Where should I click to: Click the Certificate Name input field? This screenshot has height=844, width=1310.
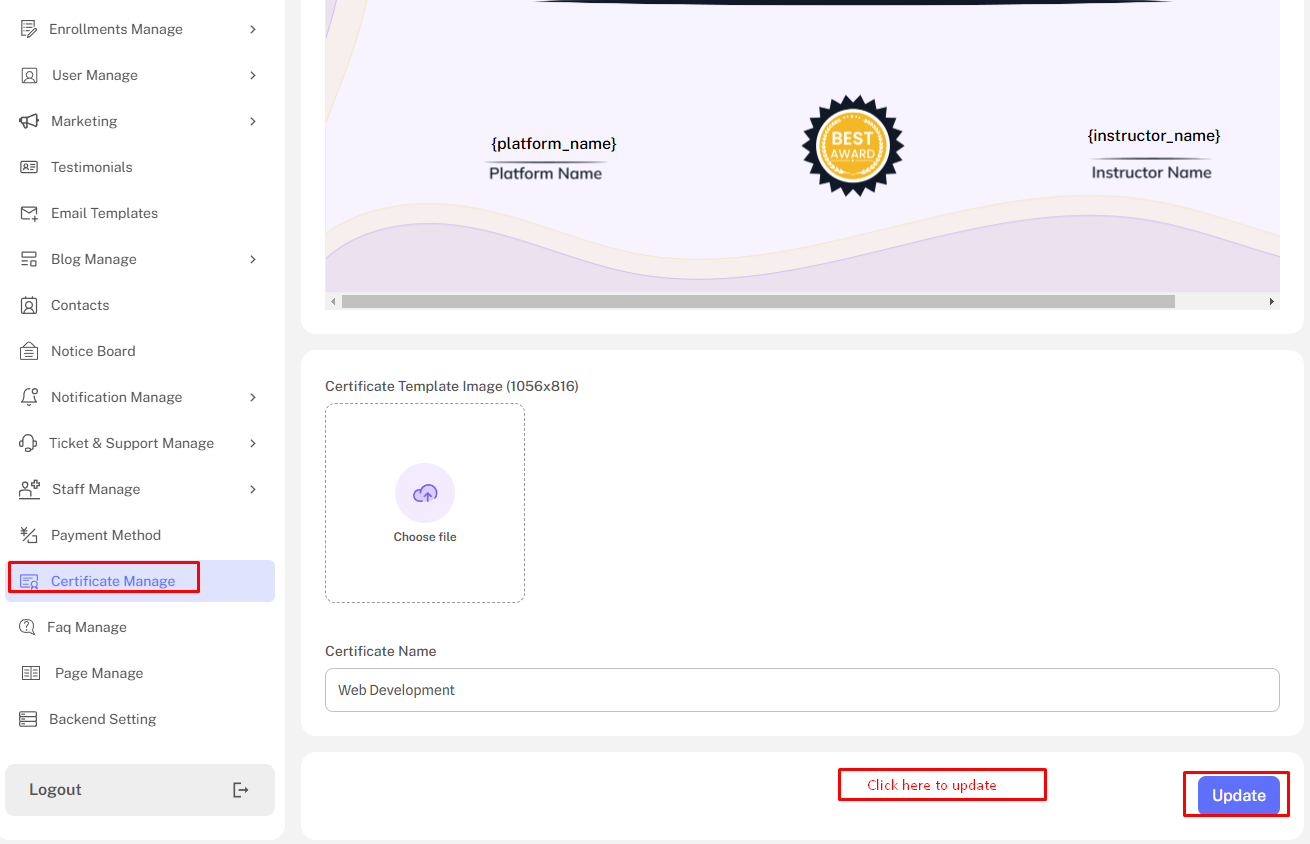pyautogui.click(x=801, y=690)
